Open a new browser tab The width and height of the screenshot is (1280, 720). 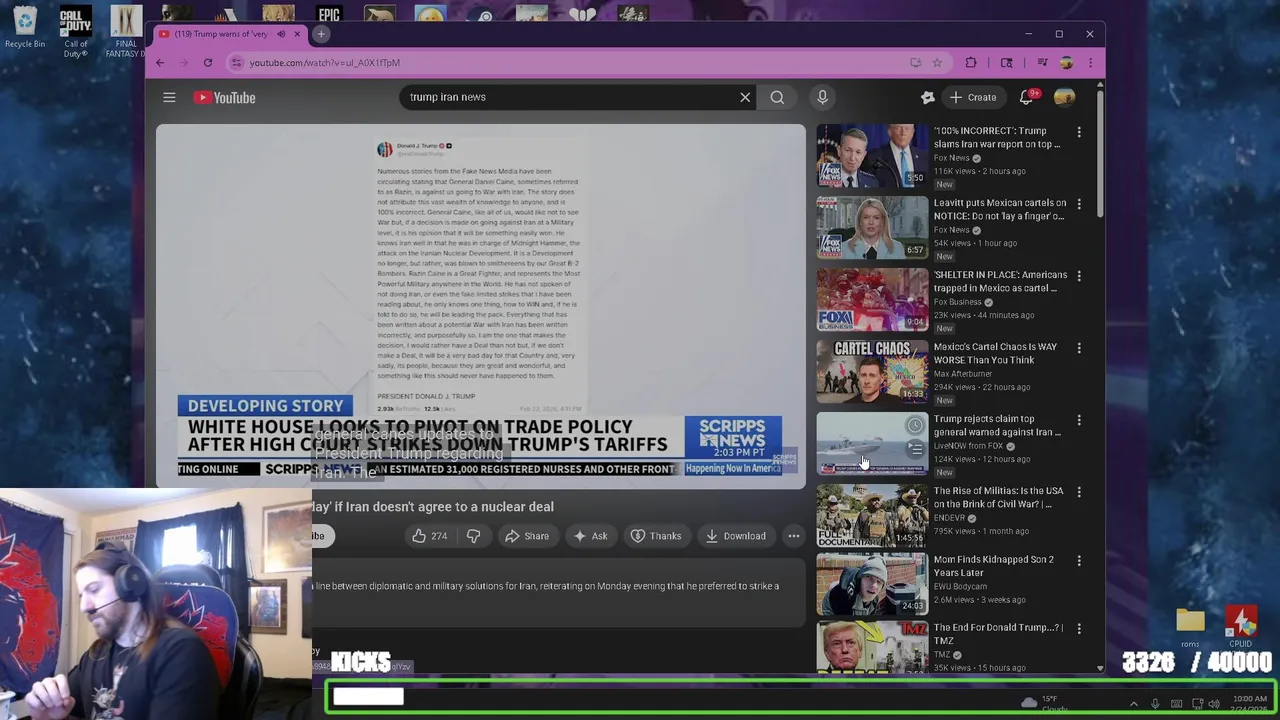(321, 34)
